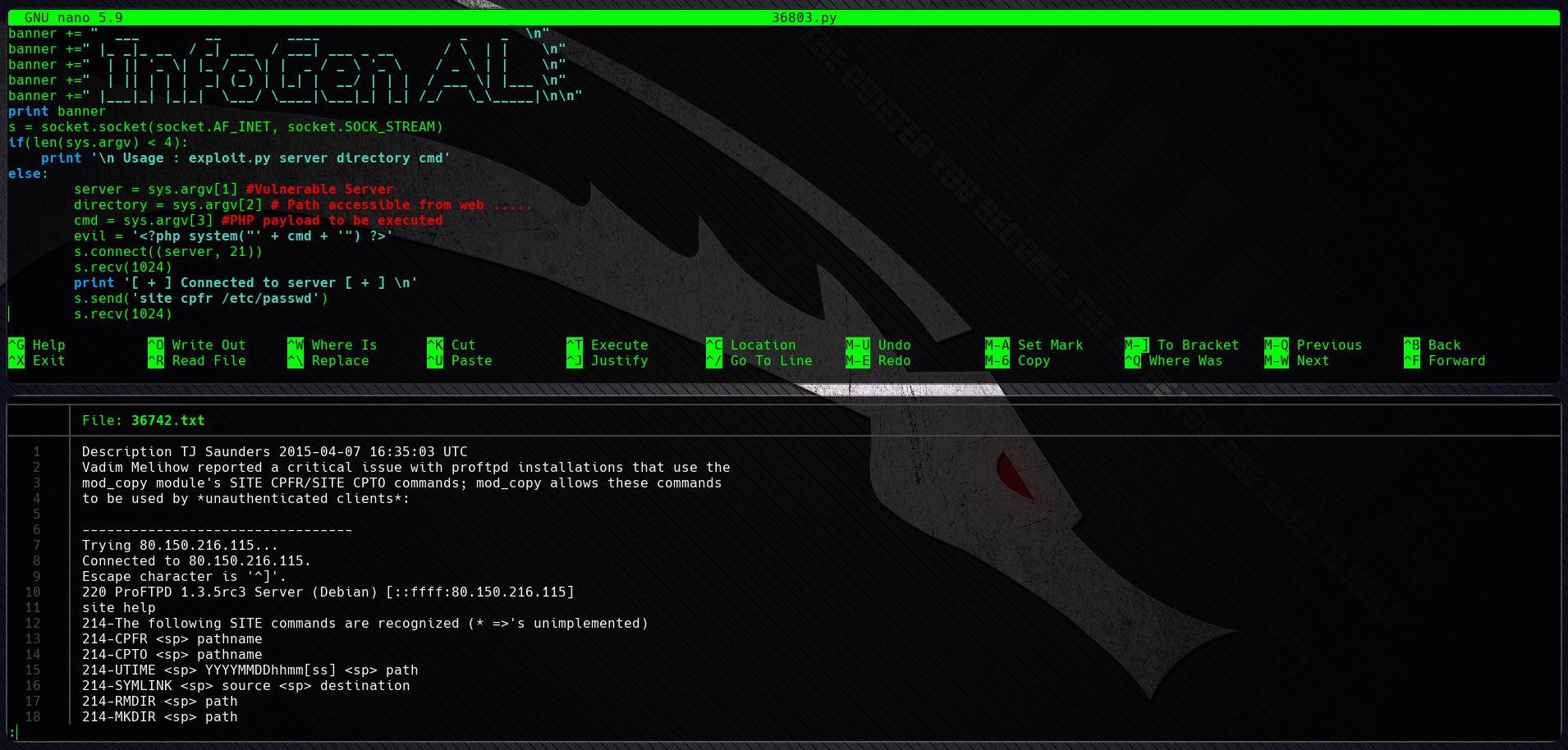Click the 's.connect((server, 21))' line
1568x750 pixels.
click(168, 251)
